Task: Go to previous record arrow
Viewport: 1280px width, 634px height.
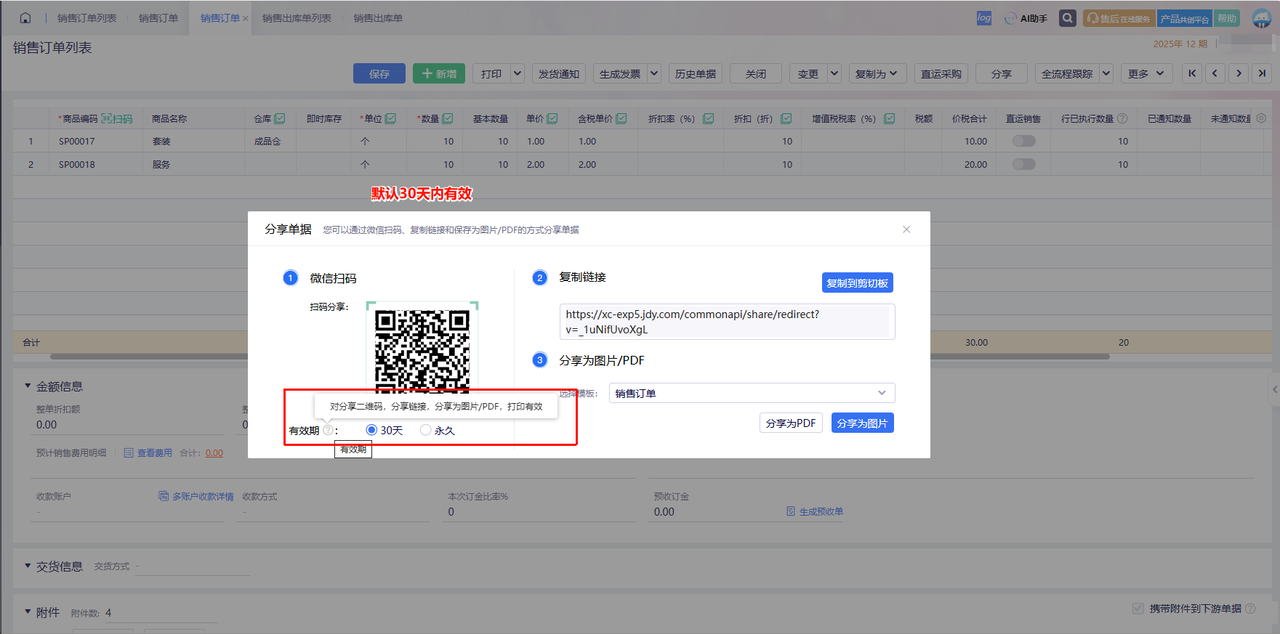Action: coord(1215,73)
